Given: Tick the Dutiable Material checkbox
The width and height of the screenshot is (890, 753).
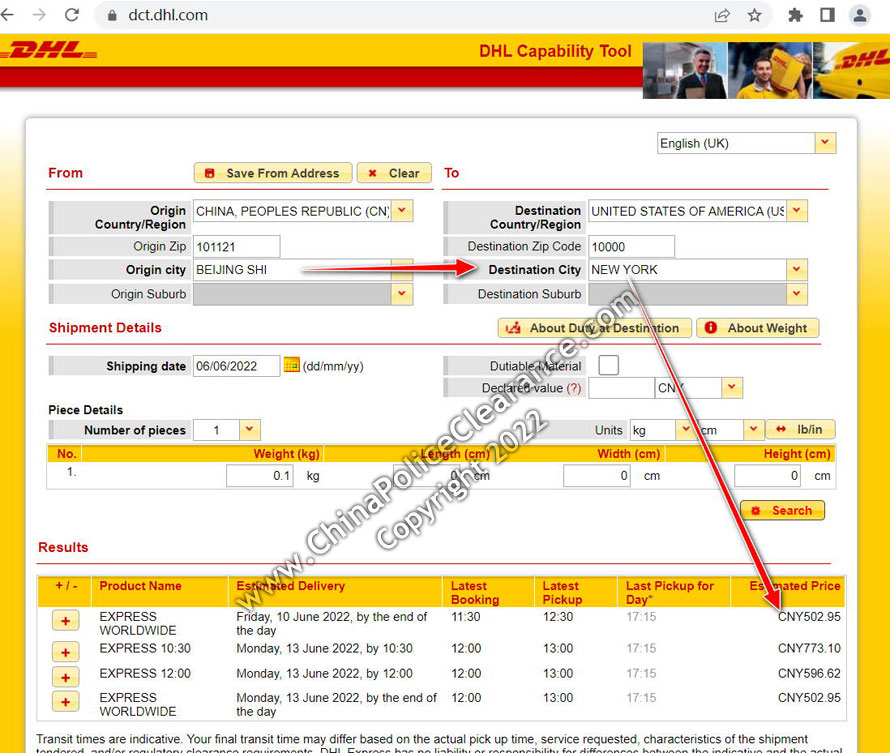Looking at the screenshot, I should tap(608, 365).
